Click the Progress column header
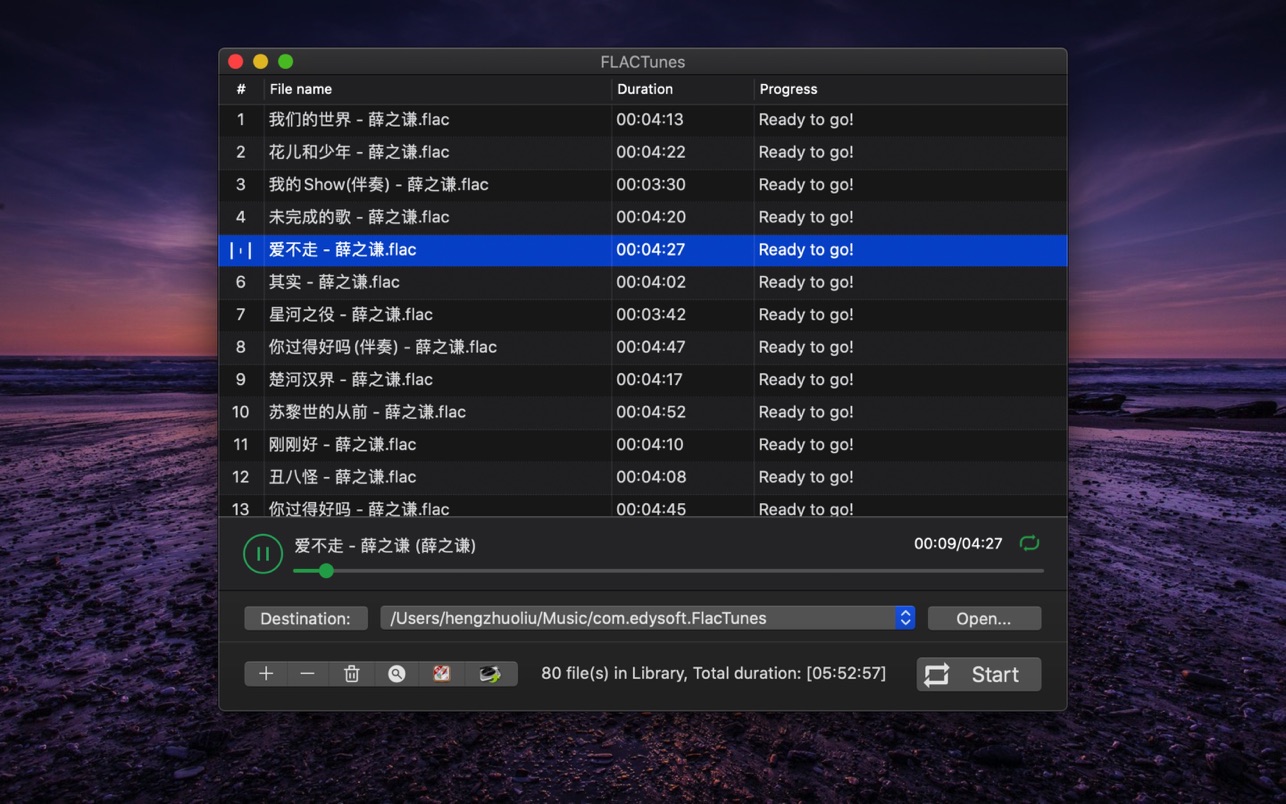The width and height of the screenshot is (1286, 804). point(788,89)
